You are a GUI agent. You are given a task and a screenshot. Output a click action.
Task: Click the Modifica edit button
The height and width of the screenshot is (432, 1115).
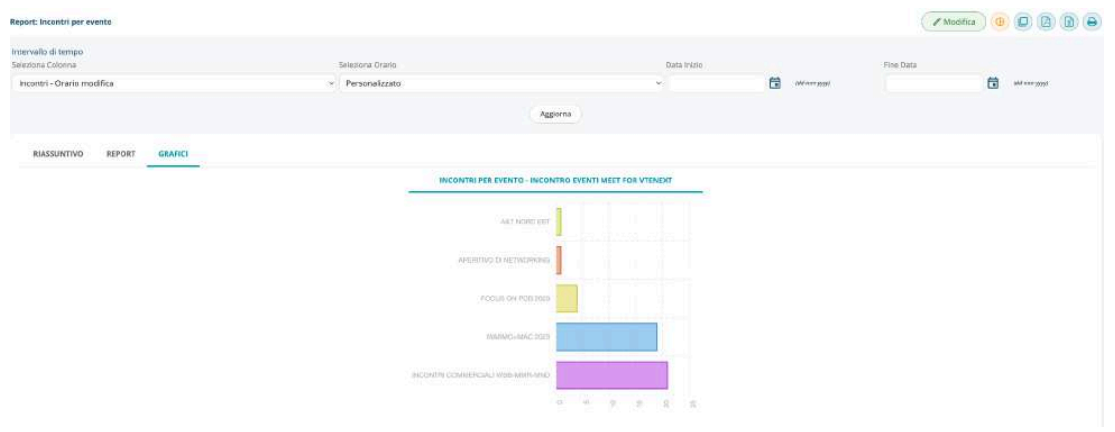tap(954, 22)
